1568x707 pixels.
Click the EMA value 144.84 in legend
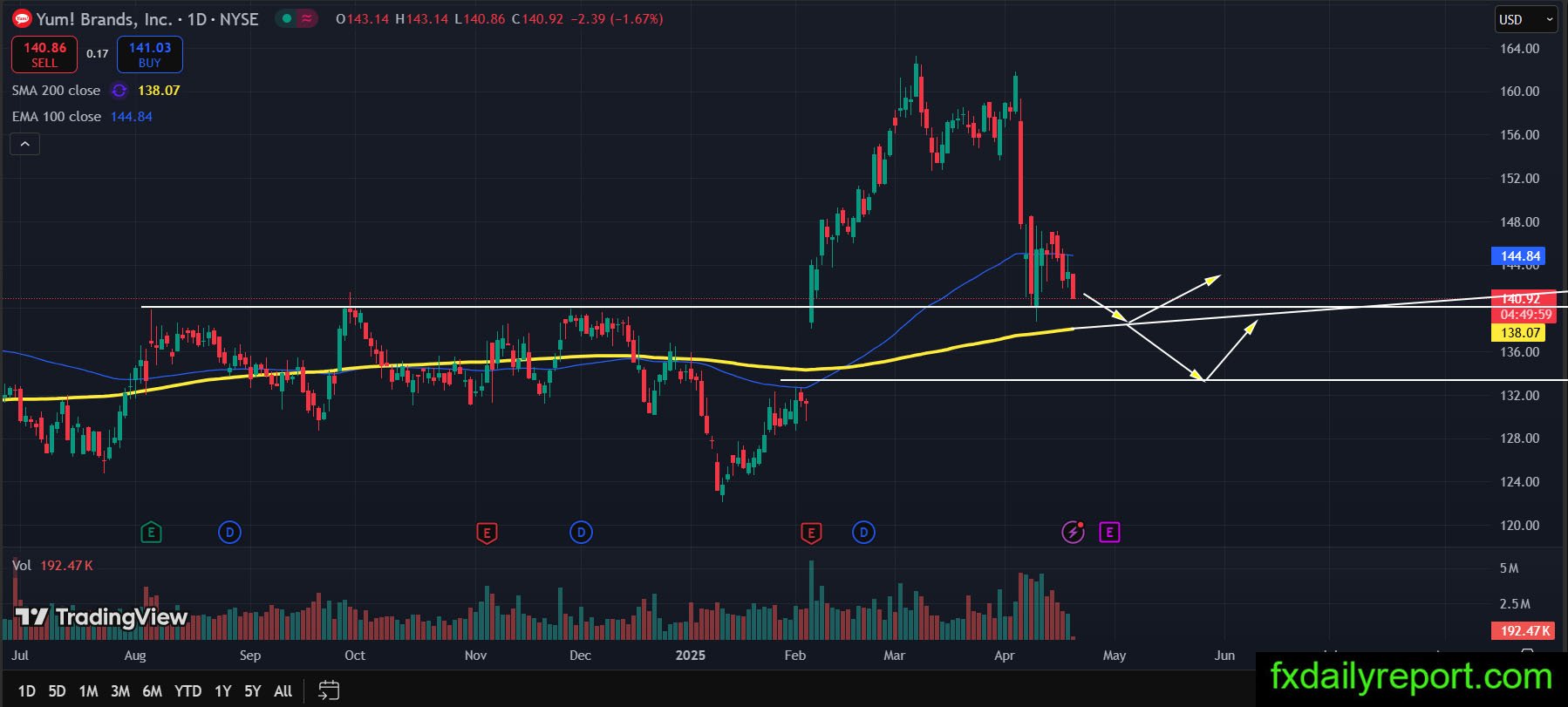point(132,117)
